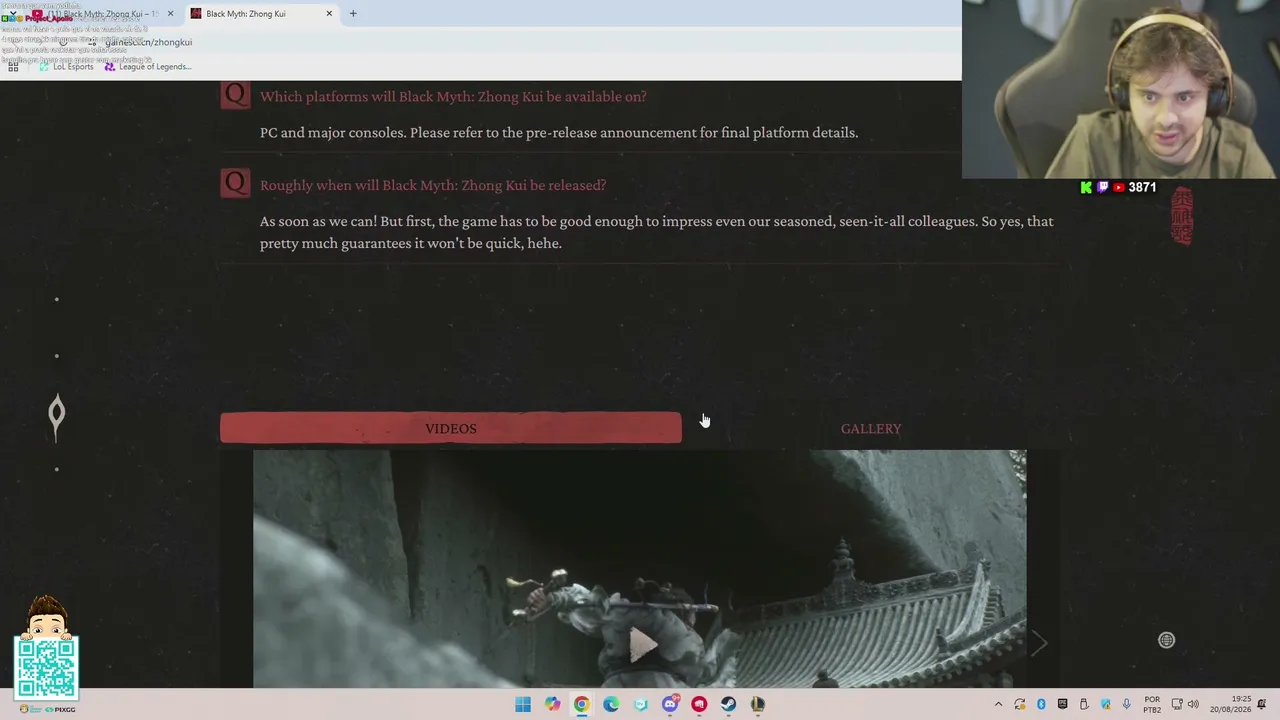Image resolution: width=1280 pixels, height=720 pixels.
Task: Open the Windows Start menu
Action: click(523, 704)
